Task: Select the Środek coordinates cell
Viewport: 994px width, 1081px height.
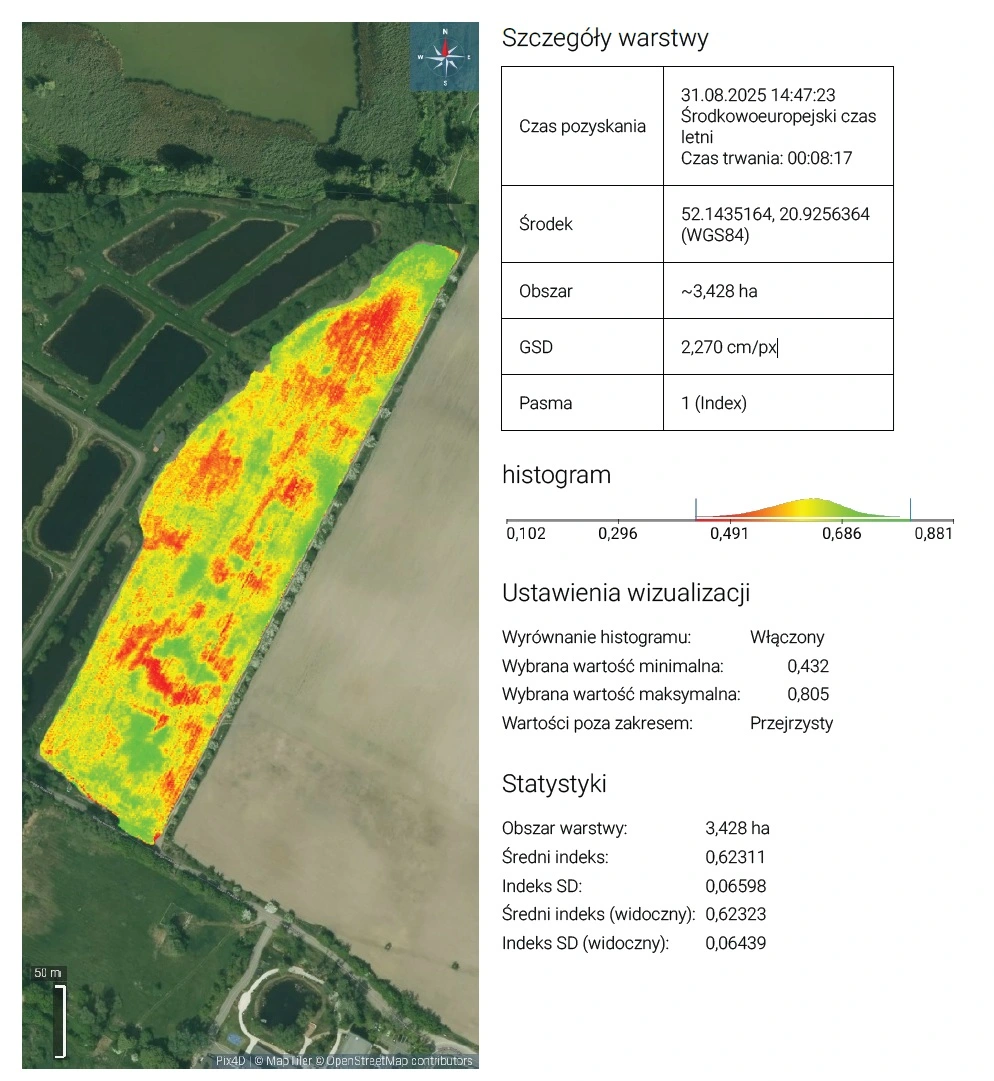Action: click(x=777, y=224)
